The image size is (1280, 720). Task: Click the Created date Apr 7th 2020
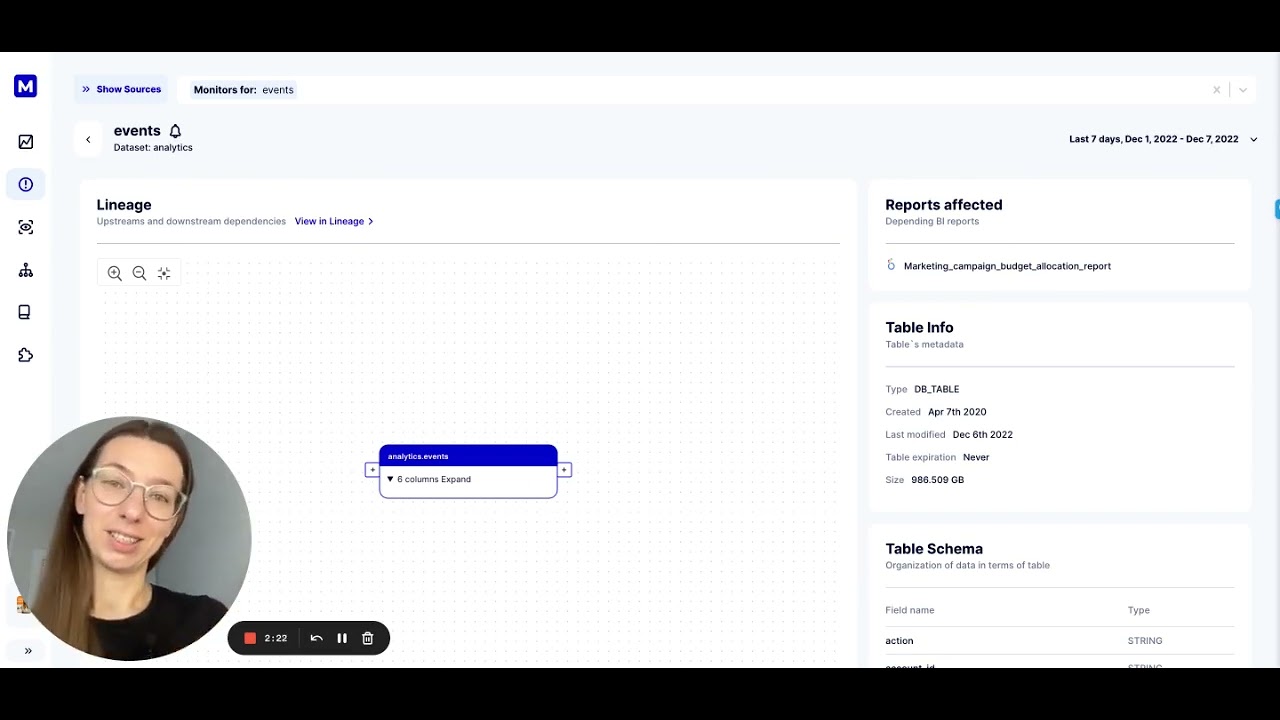coord(957,412)
